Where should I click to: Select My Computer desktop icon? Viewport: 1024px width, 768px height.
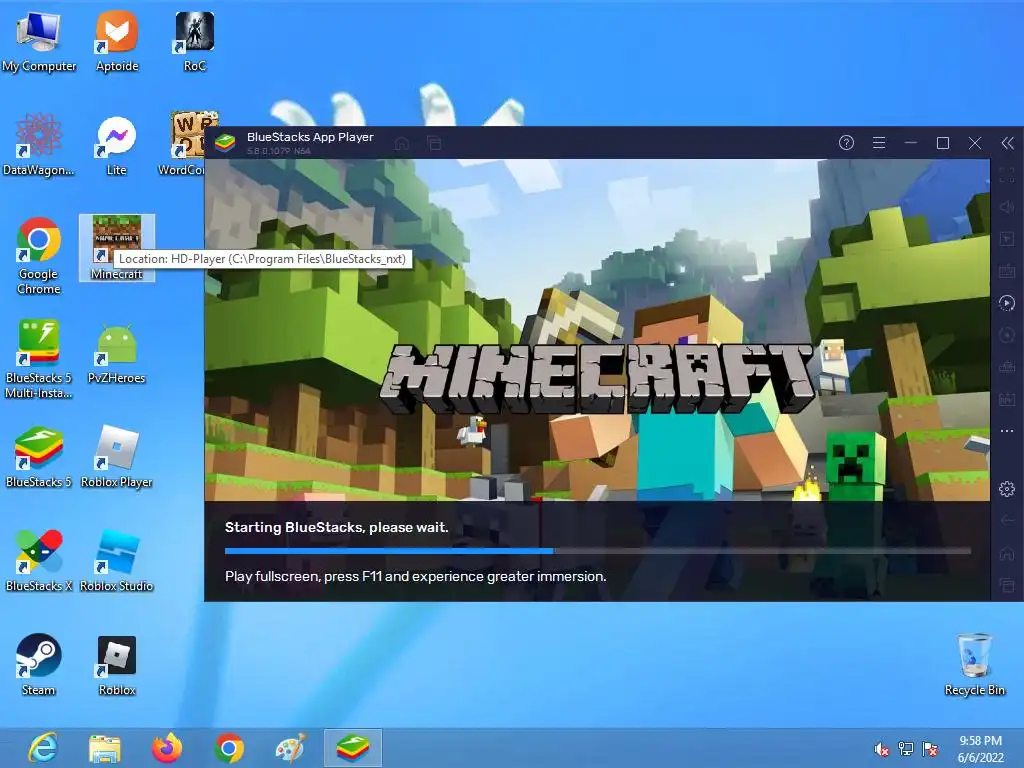(39, 42)
